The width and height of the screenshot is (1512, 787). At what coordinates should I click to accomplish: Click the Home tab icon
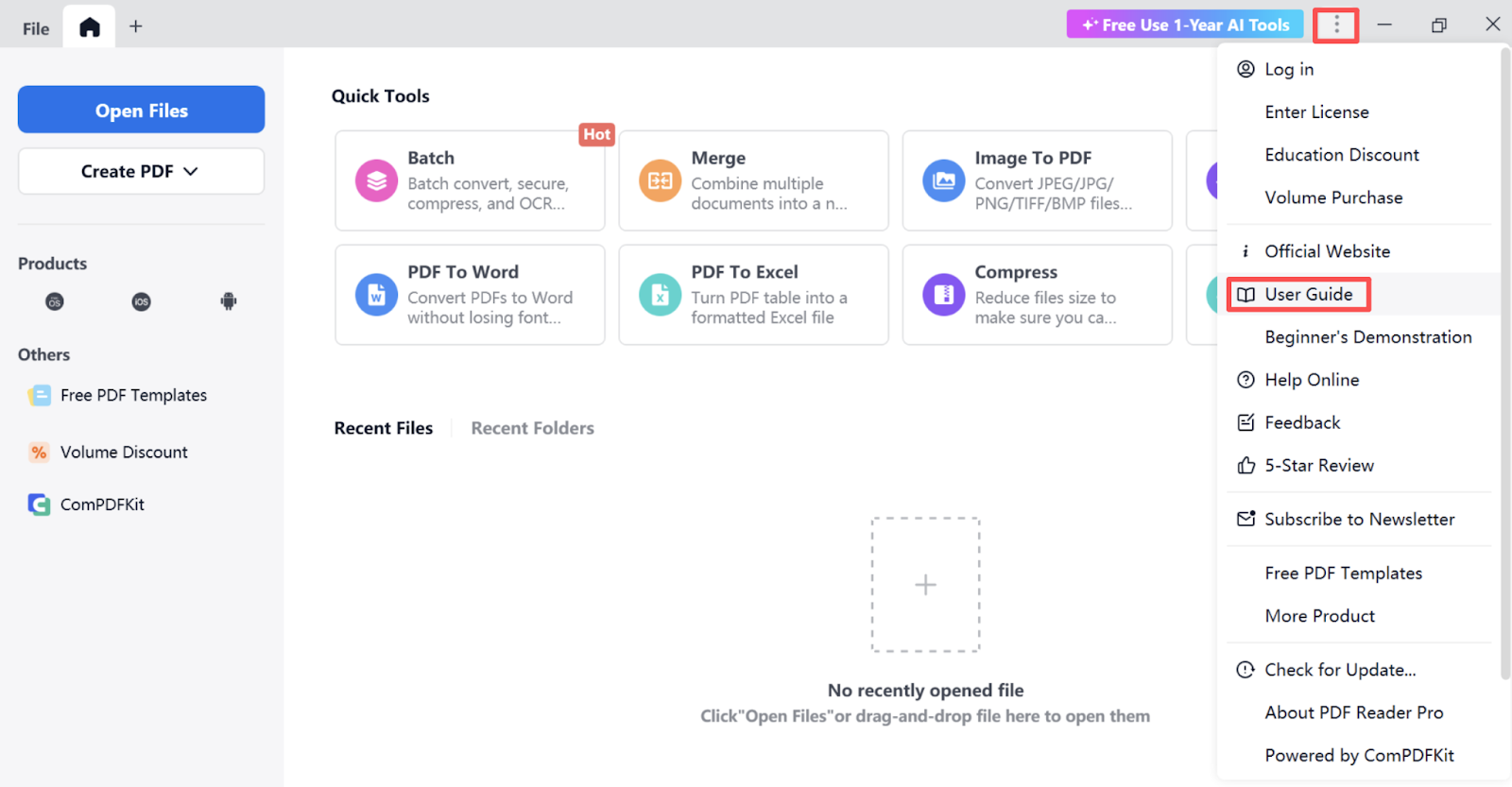tap(89, 27)
